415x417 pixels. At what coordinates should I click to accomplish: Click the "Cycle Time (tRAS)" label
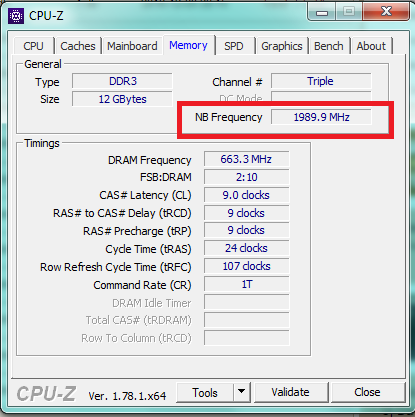[148, 249]
